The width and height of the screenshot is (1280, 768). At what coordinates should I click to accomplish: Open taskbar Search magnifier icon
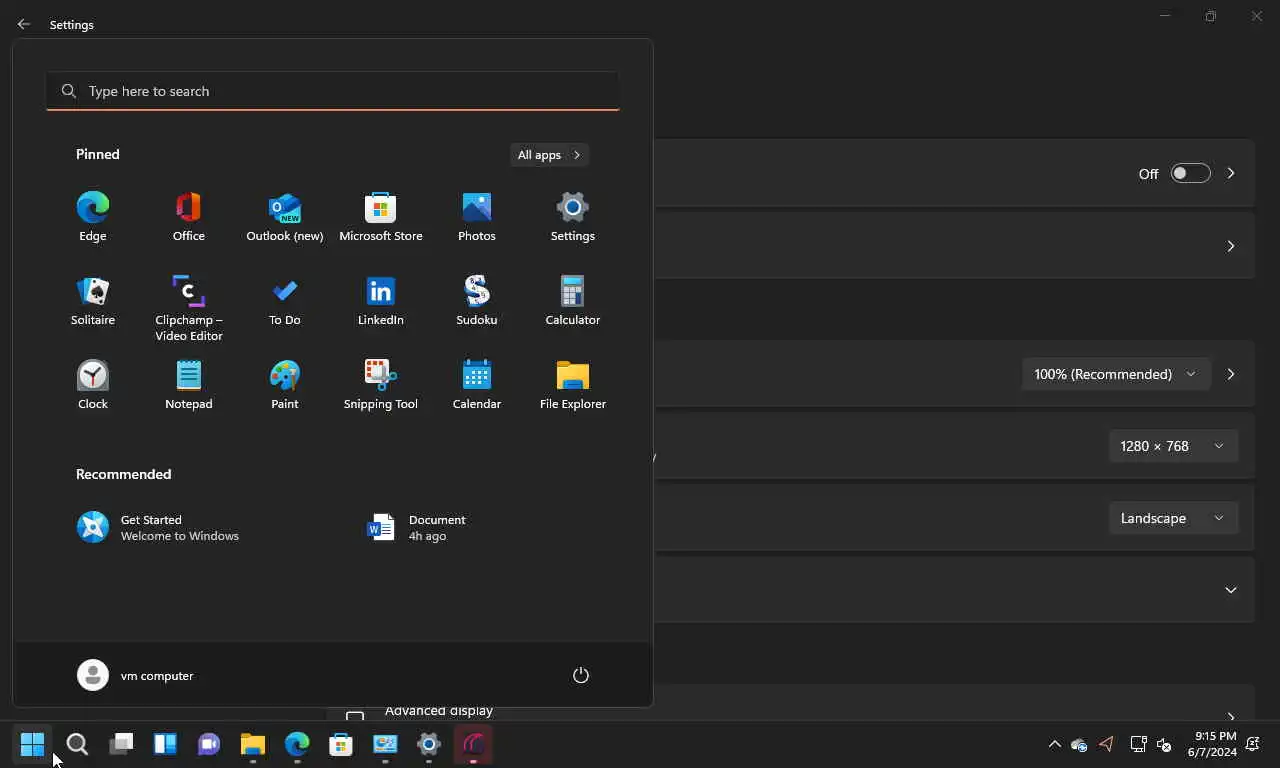click(77, 744)
